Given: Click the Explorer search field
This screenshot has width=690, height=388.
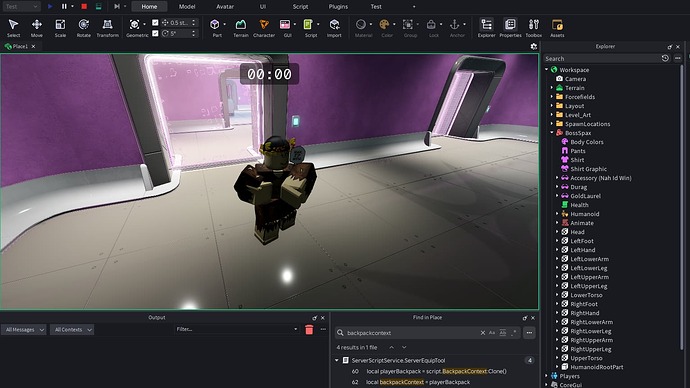Looking at the screenshot, I should coord(602,58).
